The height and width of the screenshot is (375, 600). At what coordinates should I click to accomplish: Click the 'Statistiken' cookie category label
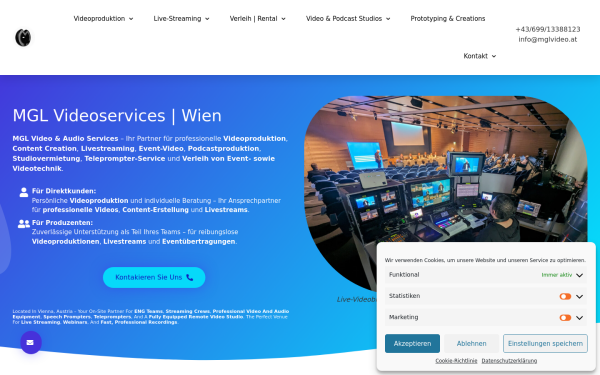coord(404,296)
